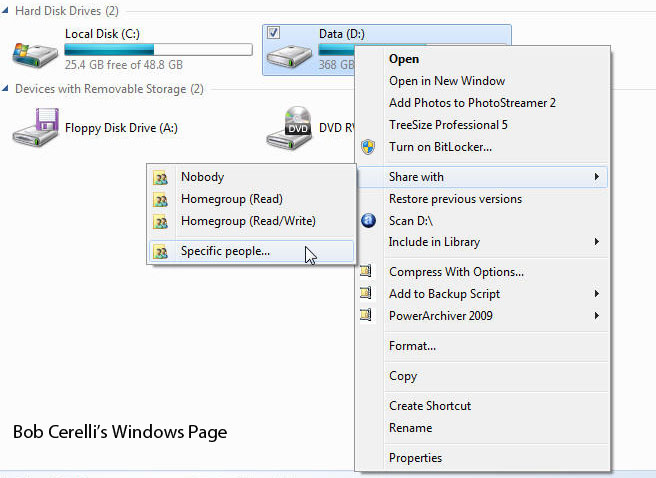
Task: Click Include in Library entry
Action: click(483, 242)
